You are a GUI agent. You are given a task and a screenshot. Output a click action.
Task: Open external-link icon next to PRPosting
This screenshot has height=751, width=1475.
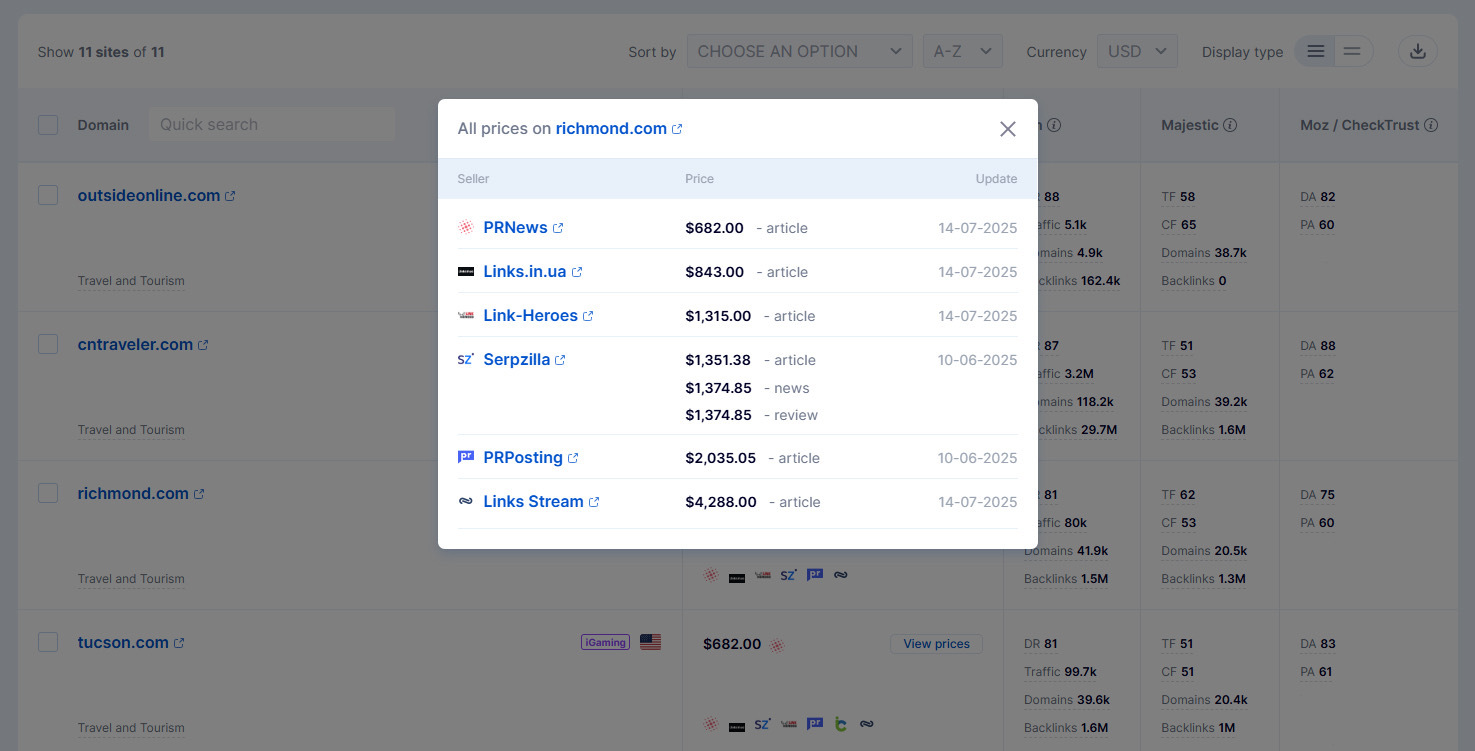point(573,458)
